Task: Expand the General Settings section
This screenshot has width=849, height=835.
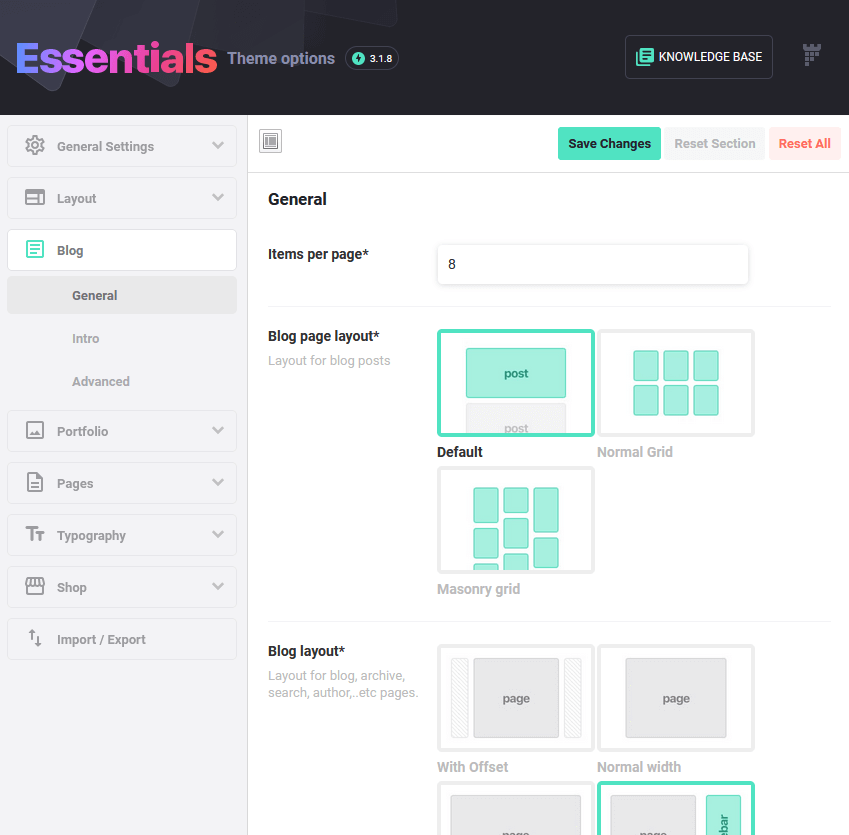Action: (219, 145)
